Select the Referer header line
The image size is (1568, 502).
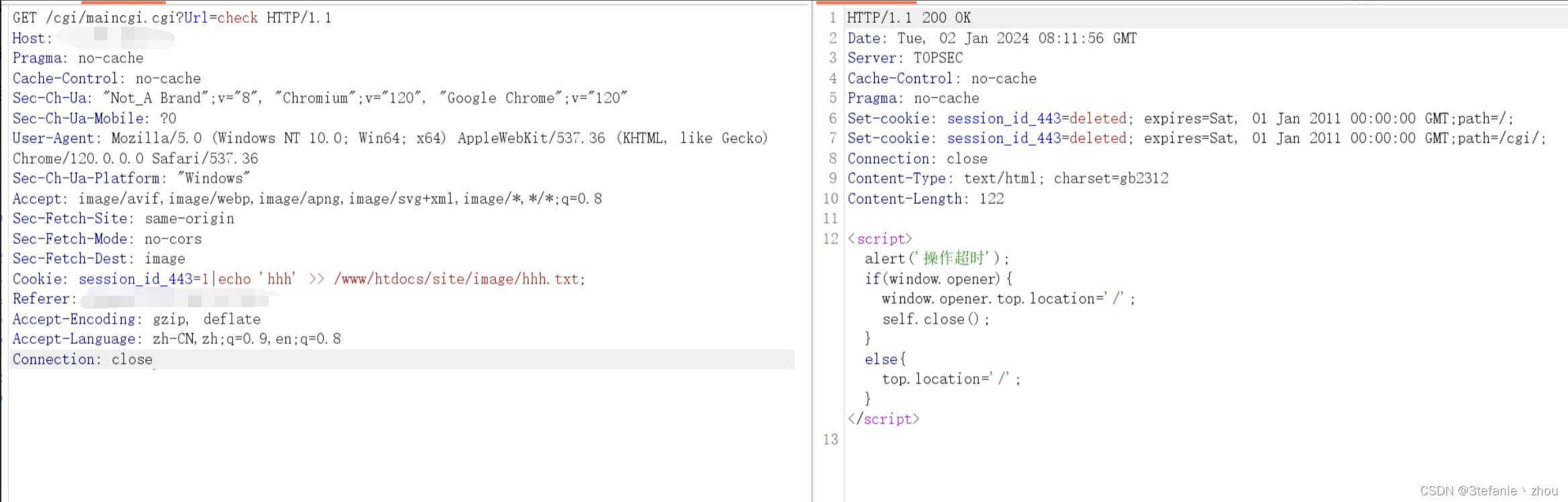pos(140,299)
